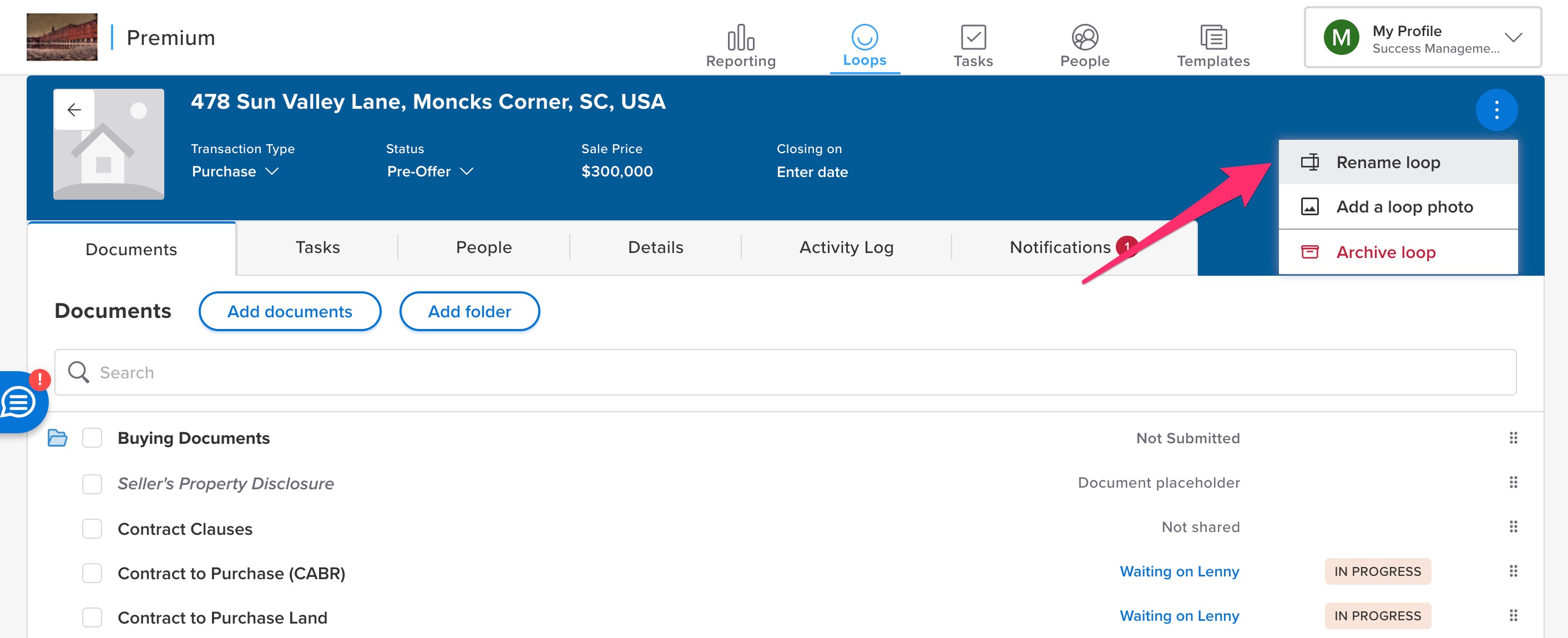Screen dimensions: 1568x638
Task: Click the Buying Documents folder icon
Action: [57, 438]
